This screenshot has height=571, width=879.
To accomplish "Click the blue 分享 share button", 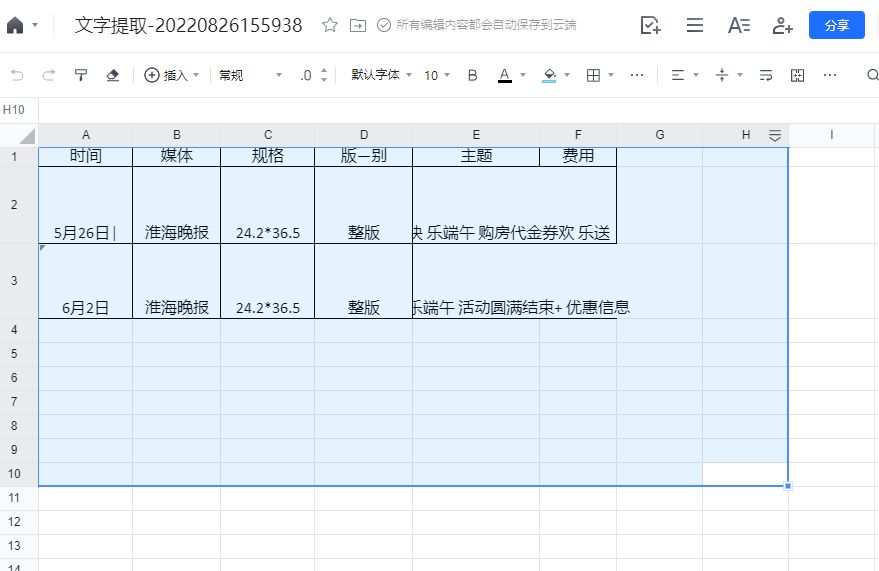I will 836,25.
